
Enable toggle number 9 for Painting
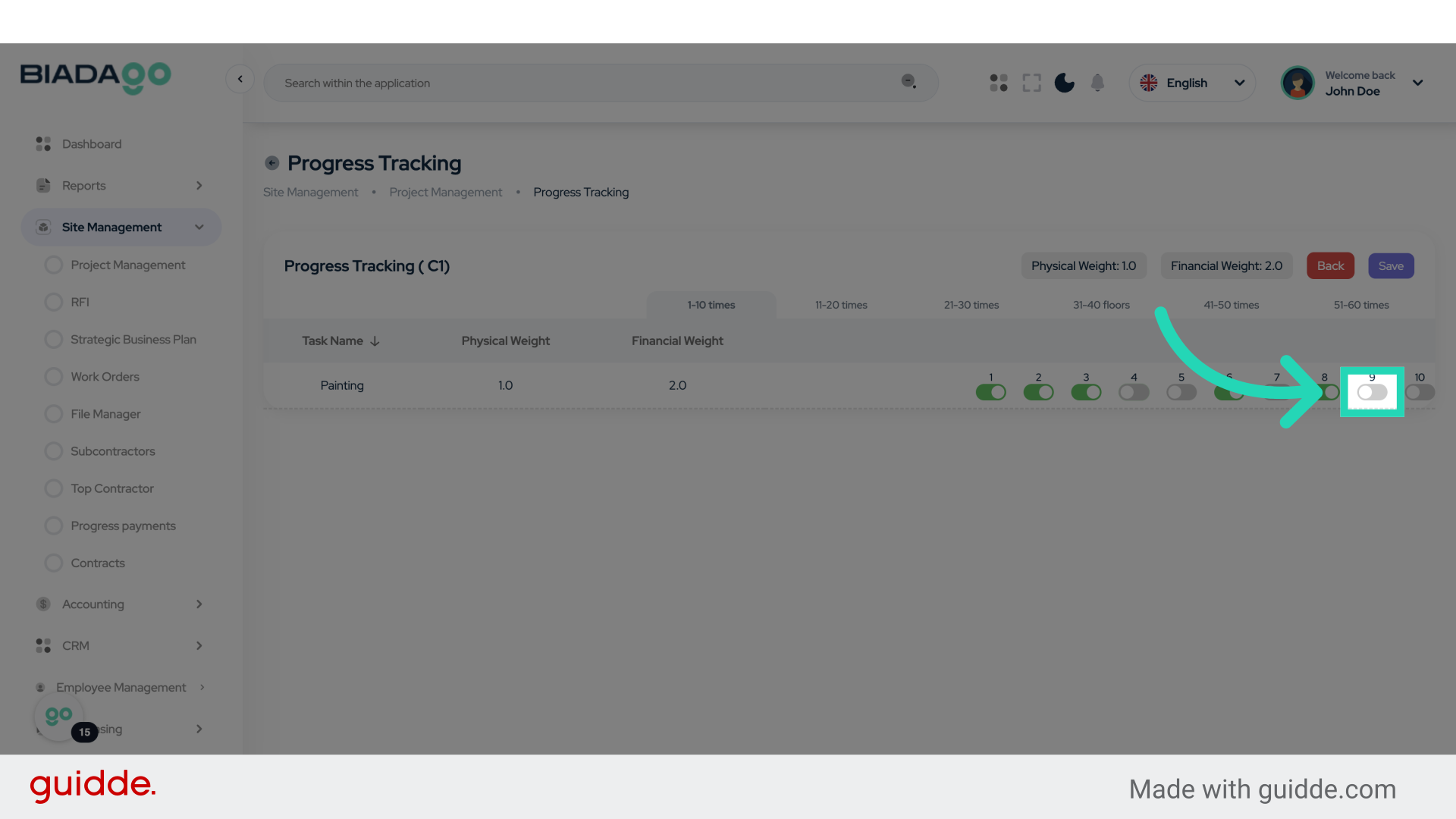(1372, 392)
